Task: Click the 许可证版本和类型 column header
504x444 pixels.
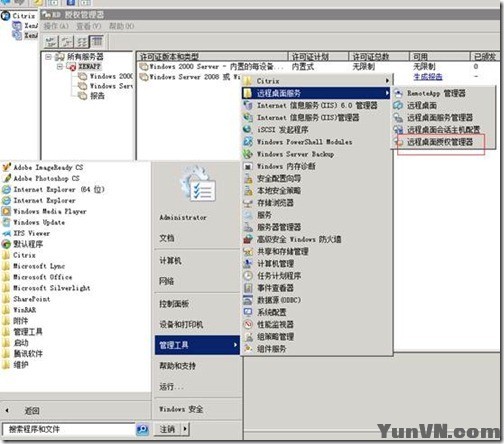Action: (212, 57)
